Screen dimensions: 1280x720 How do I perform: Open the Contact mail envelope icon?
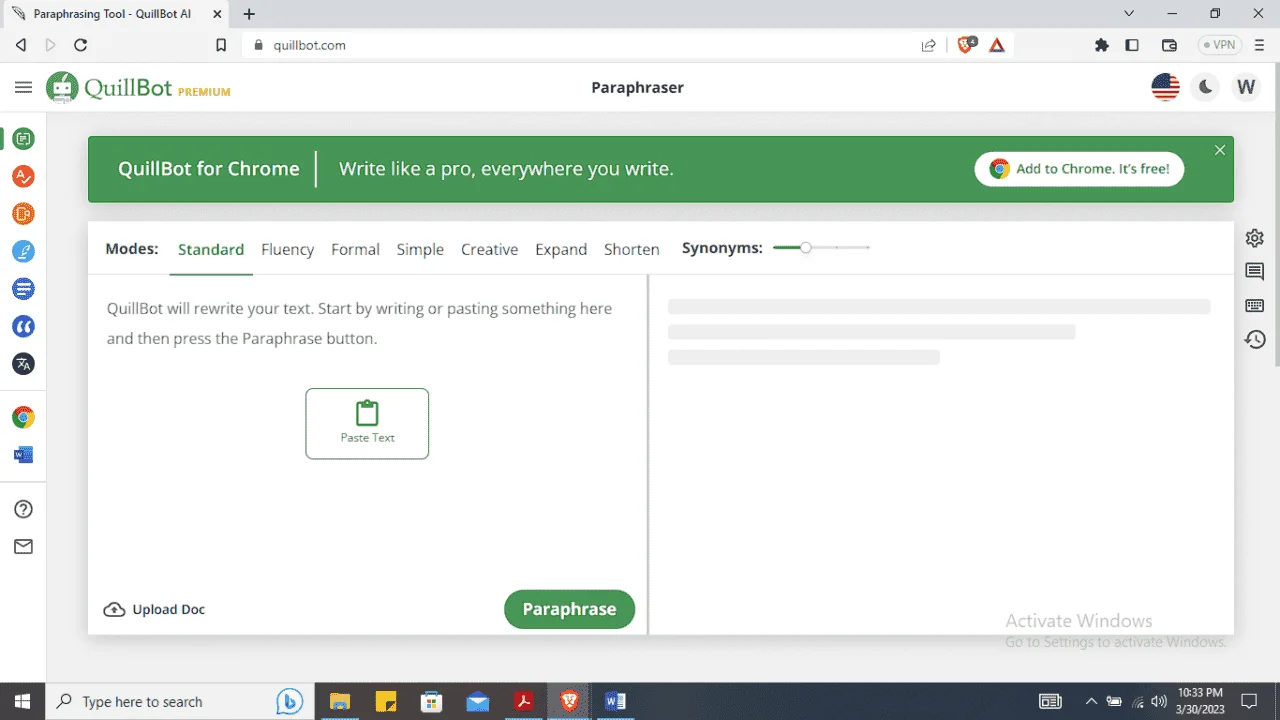23,547
